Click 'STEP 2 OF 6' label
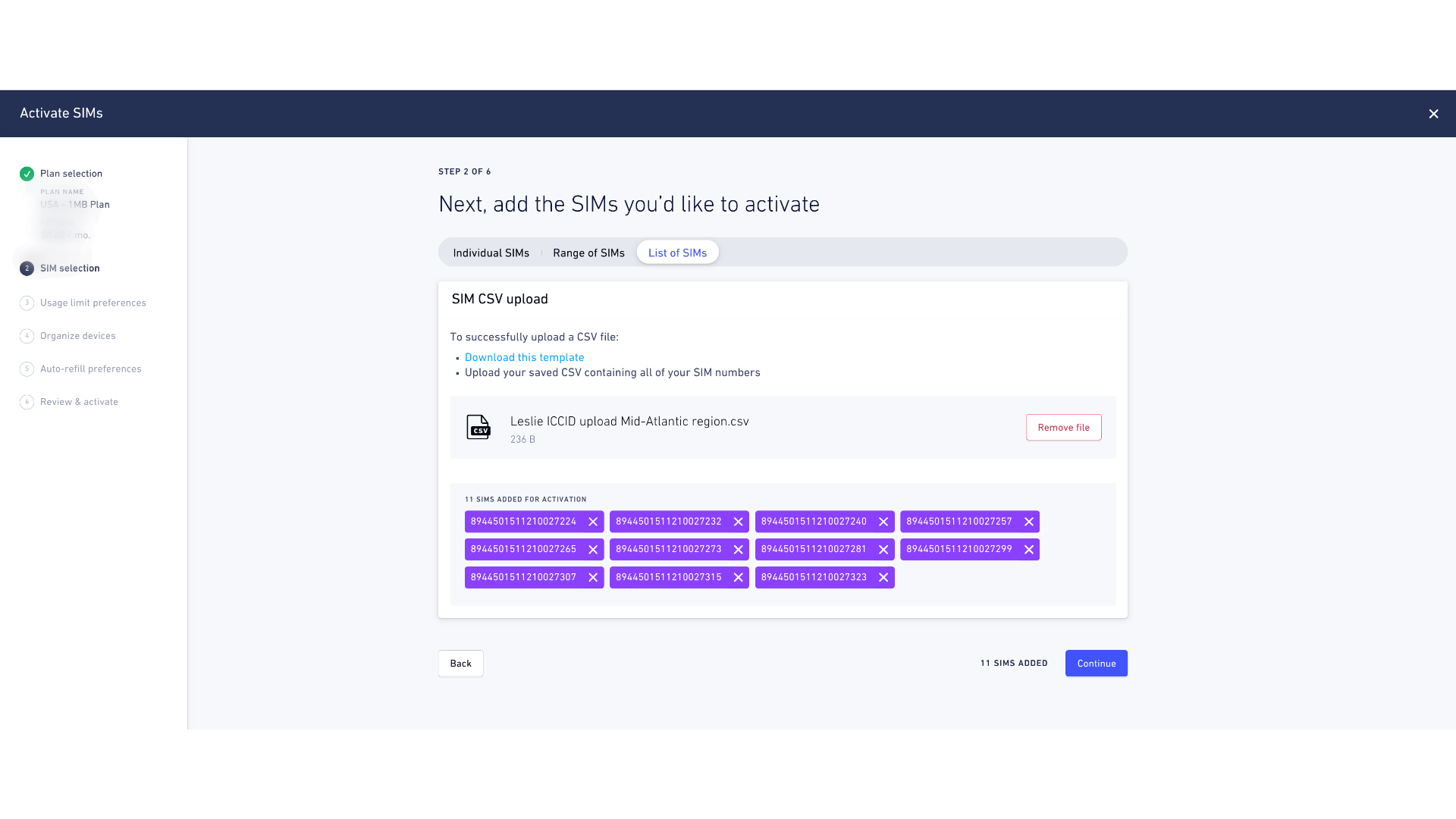 pyautogui.click(x=465, y=172)
